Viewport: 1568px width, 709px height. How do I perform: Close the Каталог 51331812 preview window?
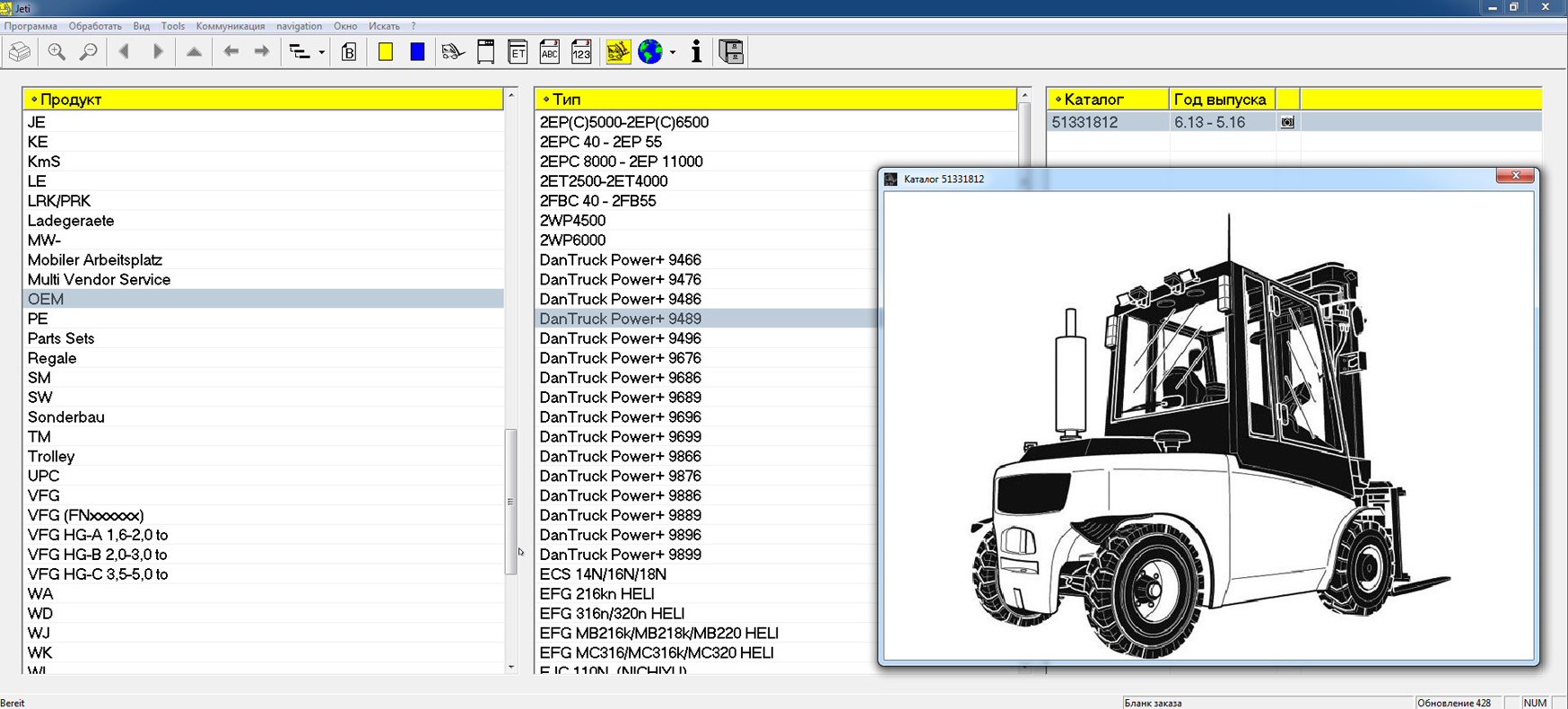click(1515, 176)
